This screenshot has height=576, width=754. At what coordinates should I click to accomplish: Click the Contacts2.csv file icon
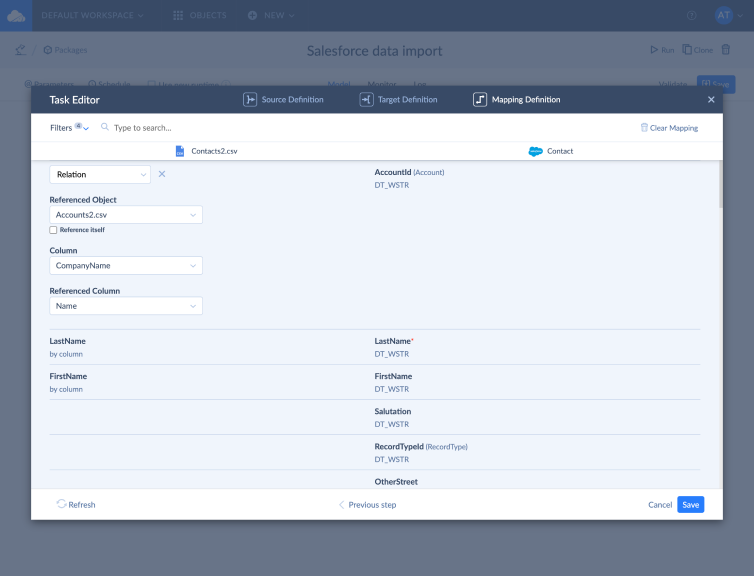(180, 151)
